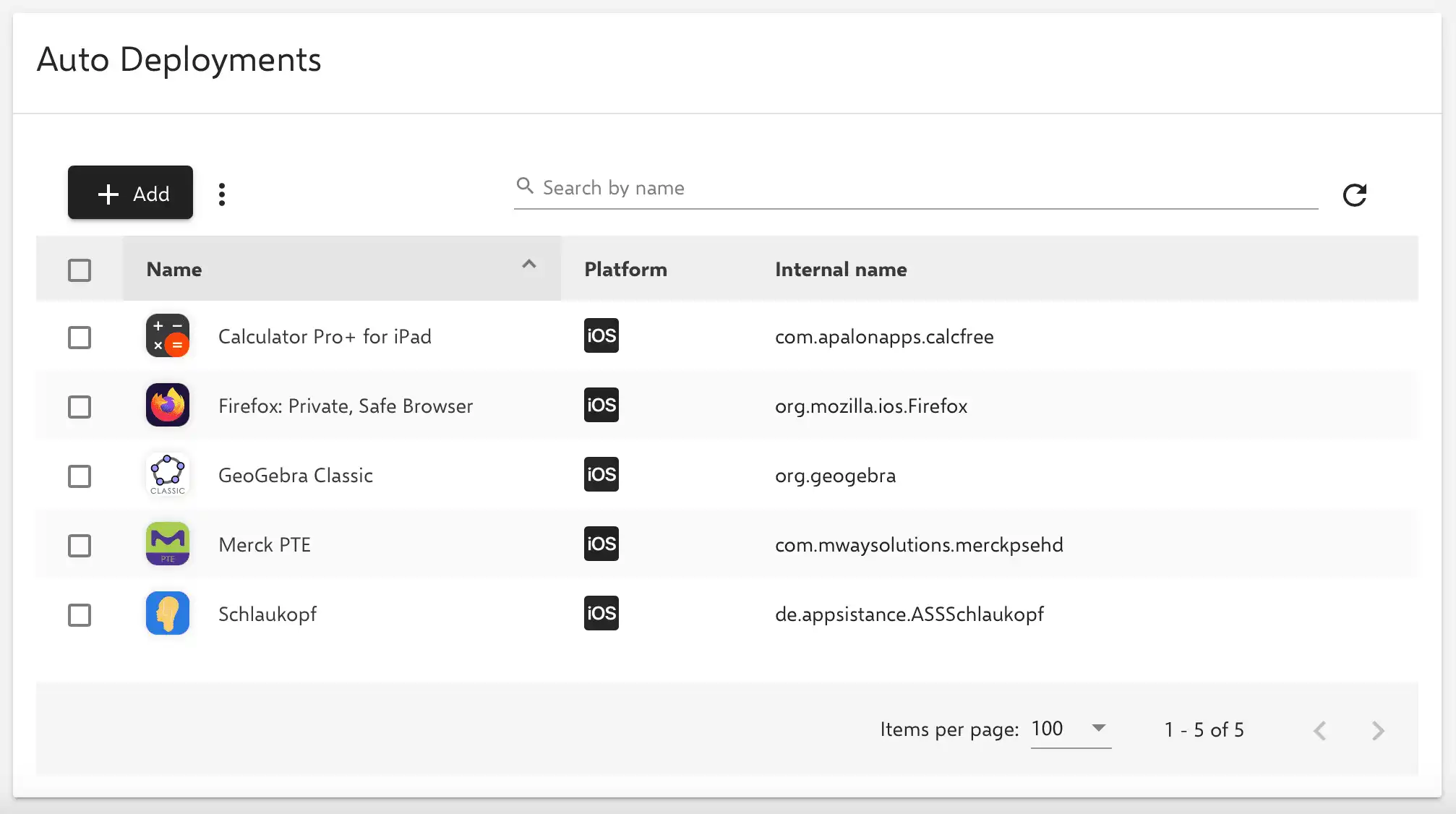The height and width of the screenshot is (814, 1456).
Task: Click the iOS badge in GeoGebra row
Action: 601,474
